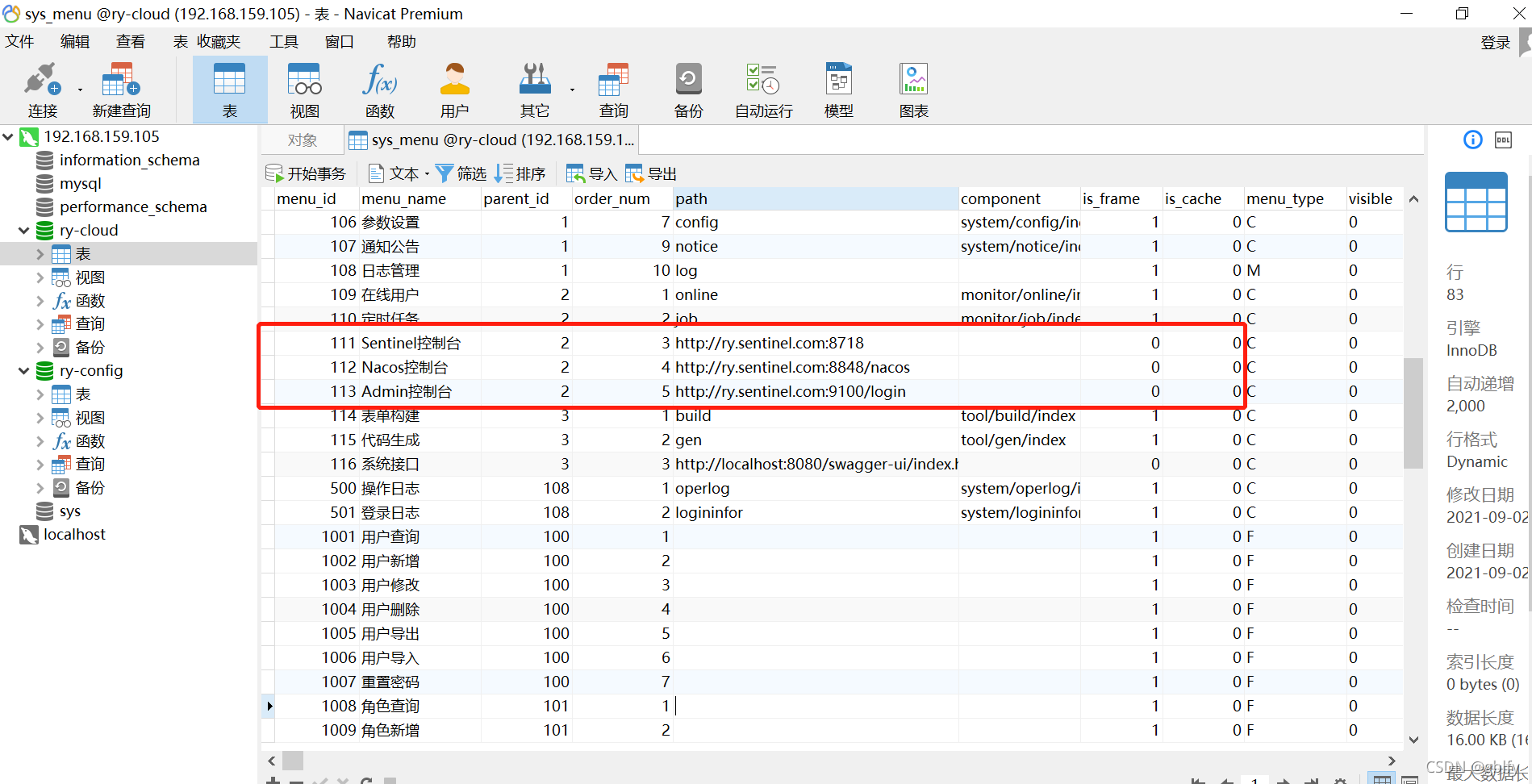Click the vertical scrollbar thumb of table
Image resolution: width=1532 pixels, height=784 pixels.
[x=1413, y=413]
